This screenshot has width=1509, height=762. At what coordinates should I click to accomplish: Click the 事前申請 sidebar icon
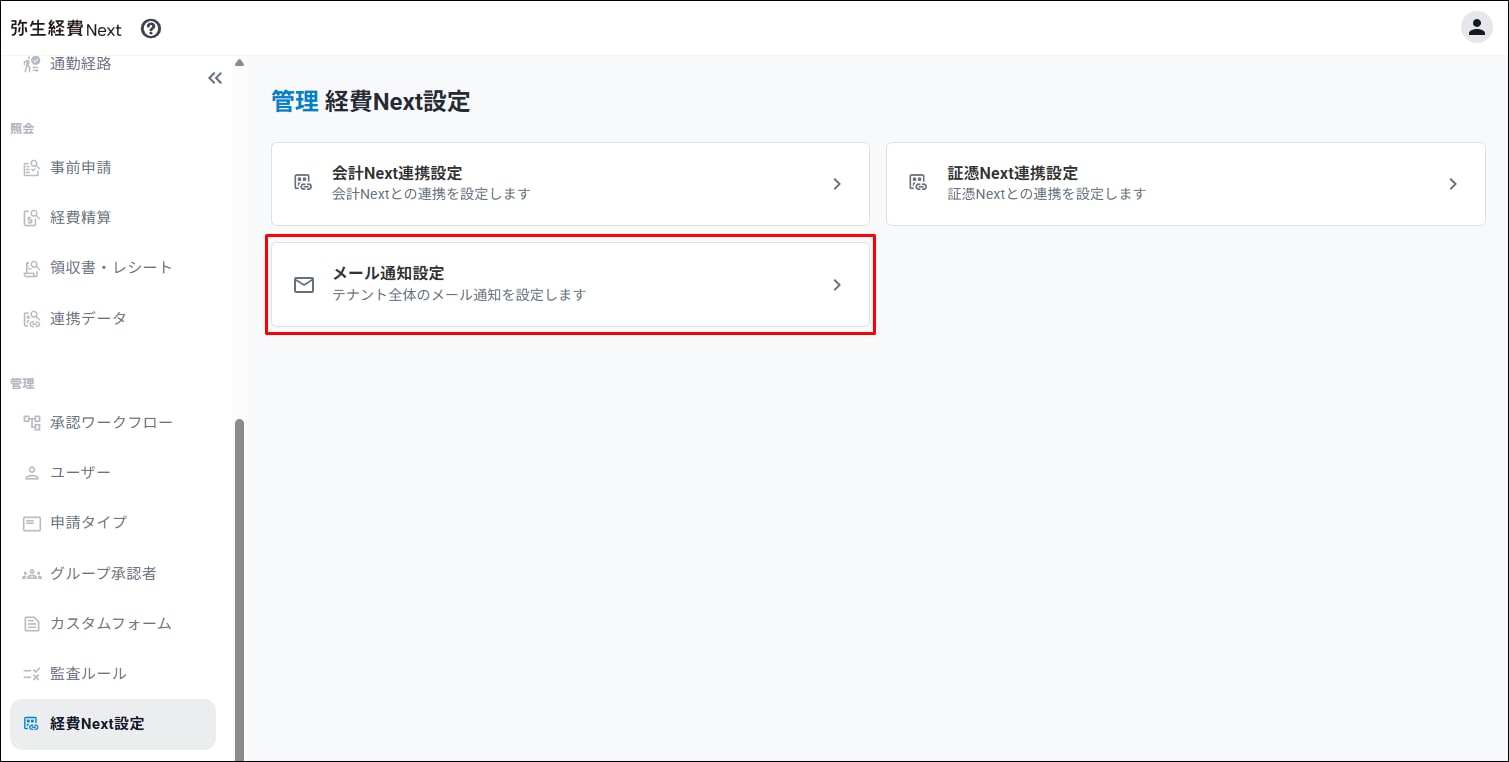[x=31, y=168]
